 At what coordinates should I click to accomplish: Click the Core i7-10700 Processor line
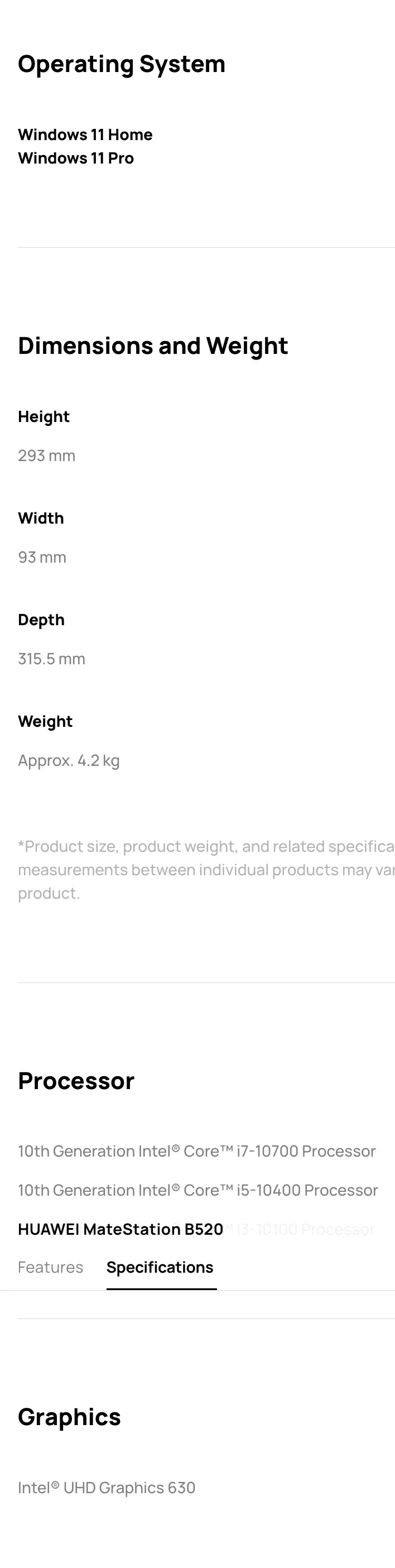(196, 1151)
